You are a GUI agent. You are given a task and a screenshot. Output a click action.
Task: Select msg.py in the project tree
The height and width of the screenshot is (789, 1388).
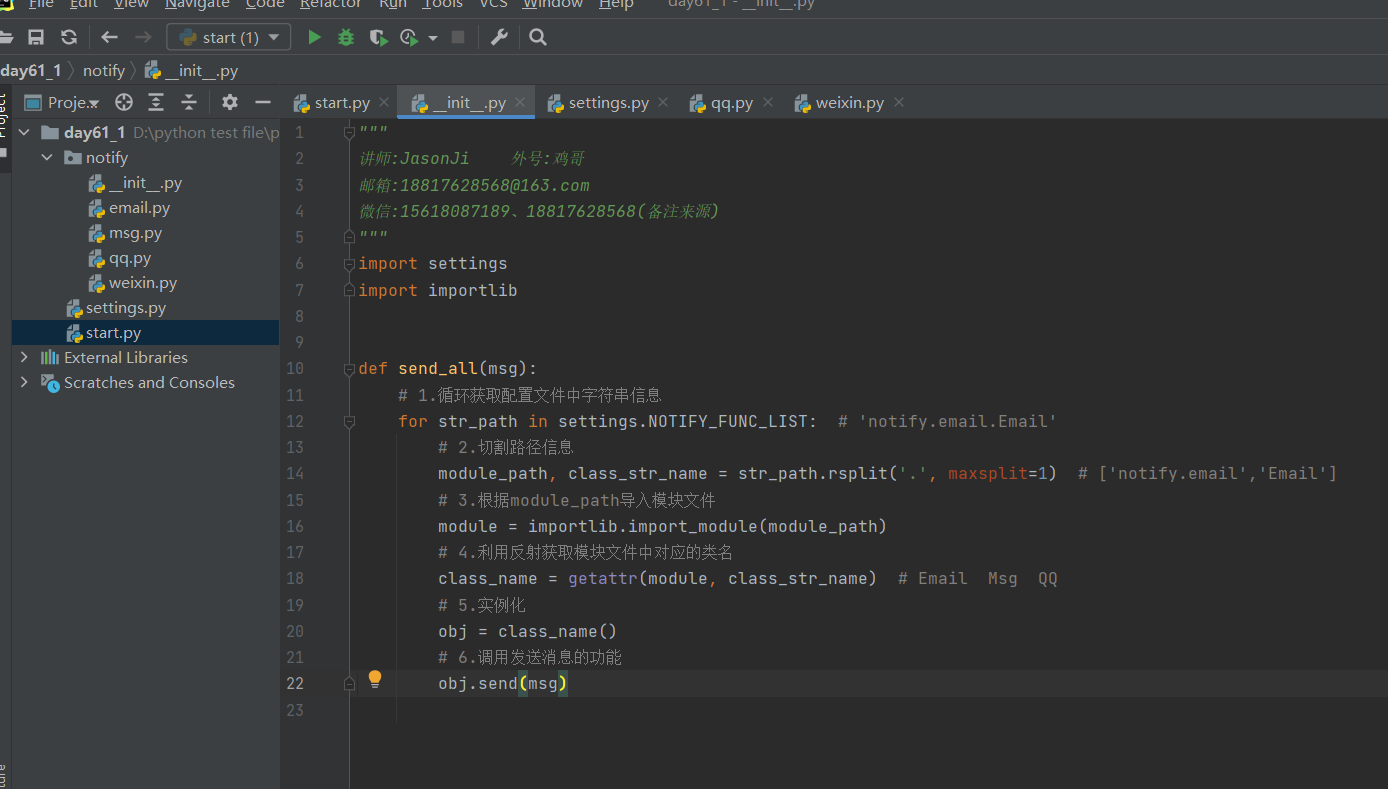point(135,233)
